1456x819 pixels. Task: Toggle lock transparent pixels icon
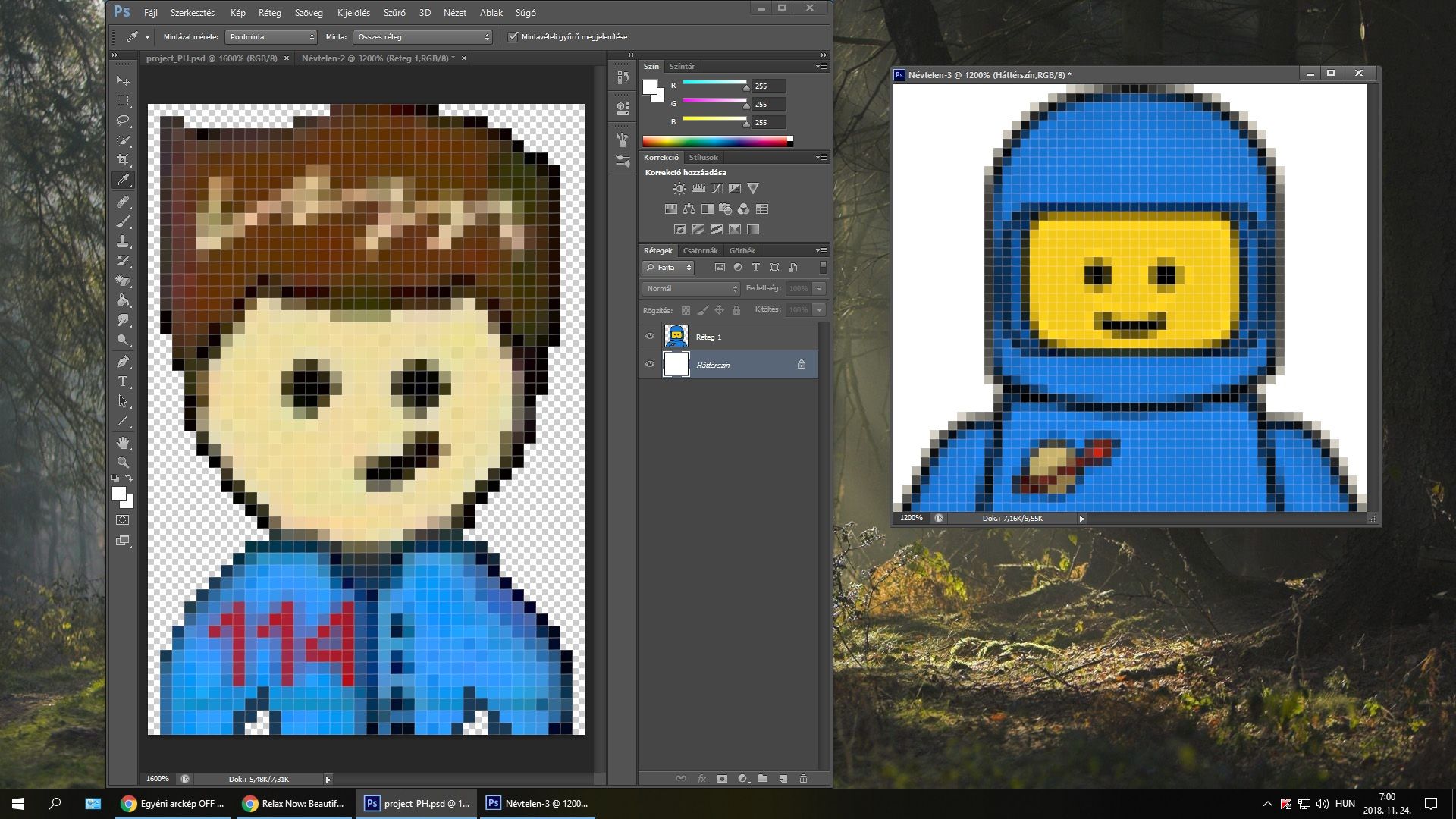point(686,310)
